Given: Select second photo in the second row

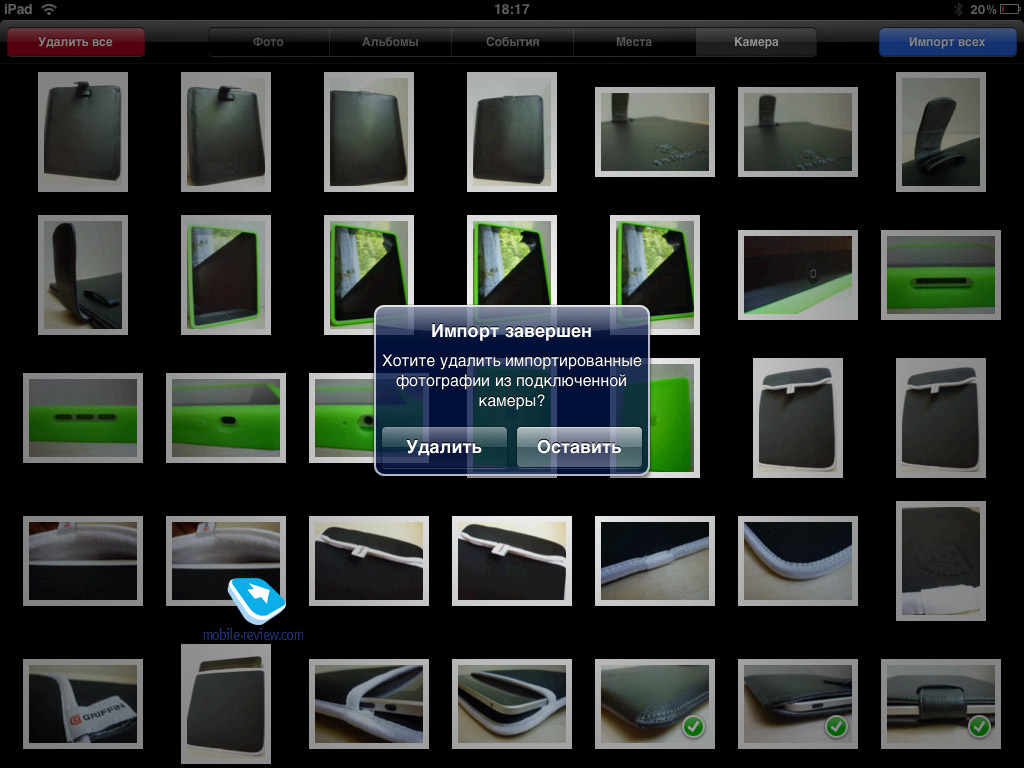Looking at the screenshot, I should pos(226,275).
